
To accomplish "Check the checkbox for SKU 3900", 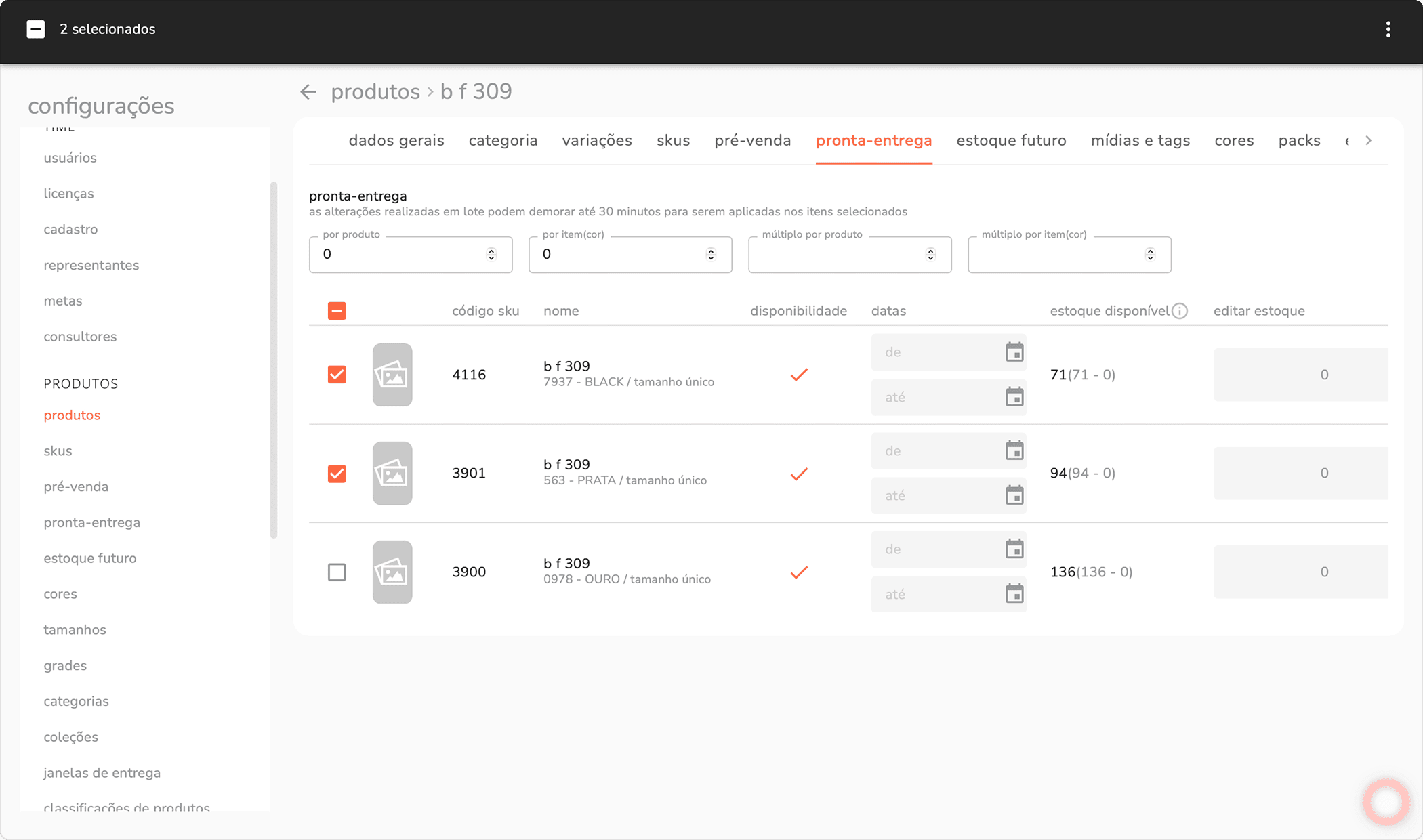I will pos(337,572).
